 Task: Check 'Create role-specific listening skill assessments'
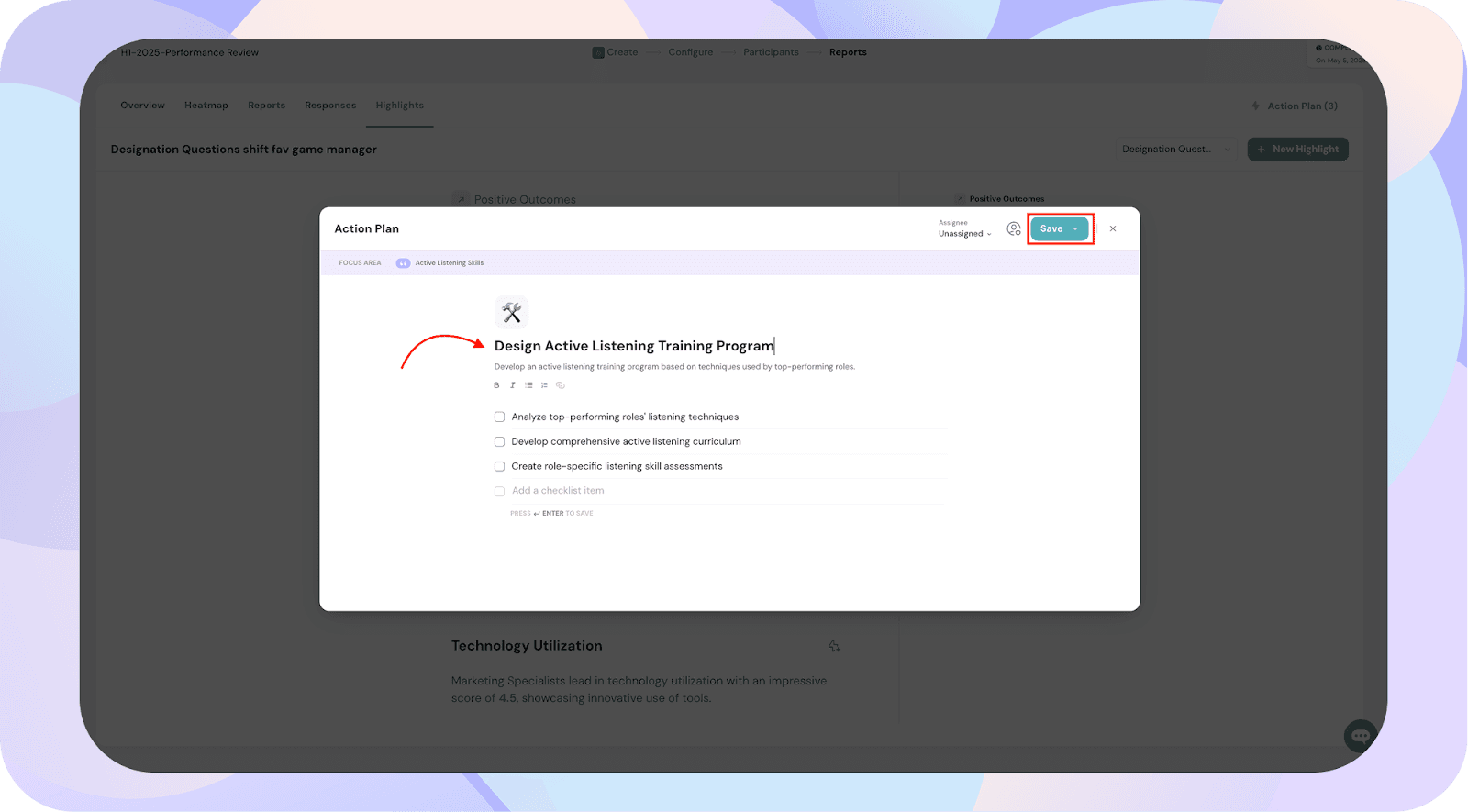(x=499, y=466)
